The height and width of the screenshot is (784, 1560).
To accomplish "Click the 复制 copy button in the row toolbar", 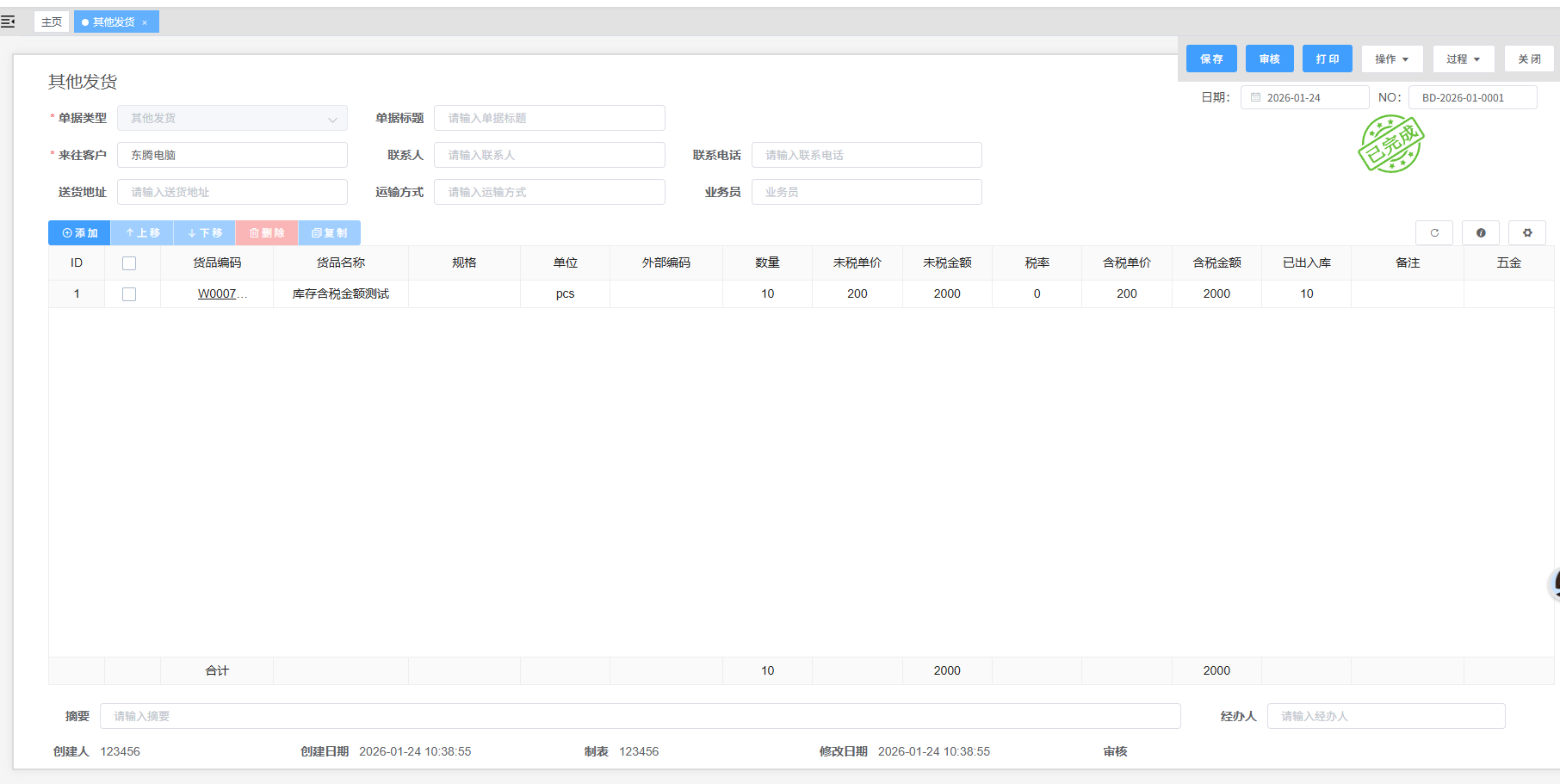I will (329, 233).
